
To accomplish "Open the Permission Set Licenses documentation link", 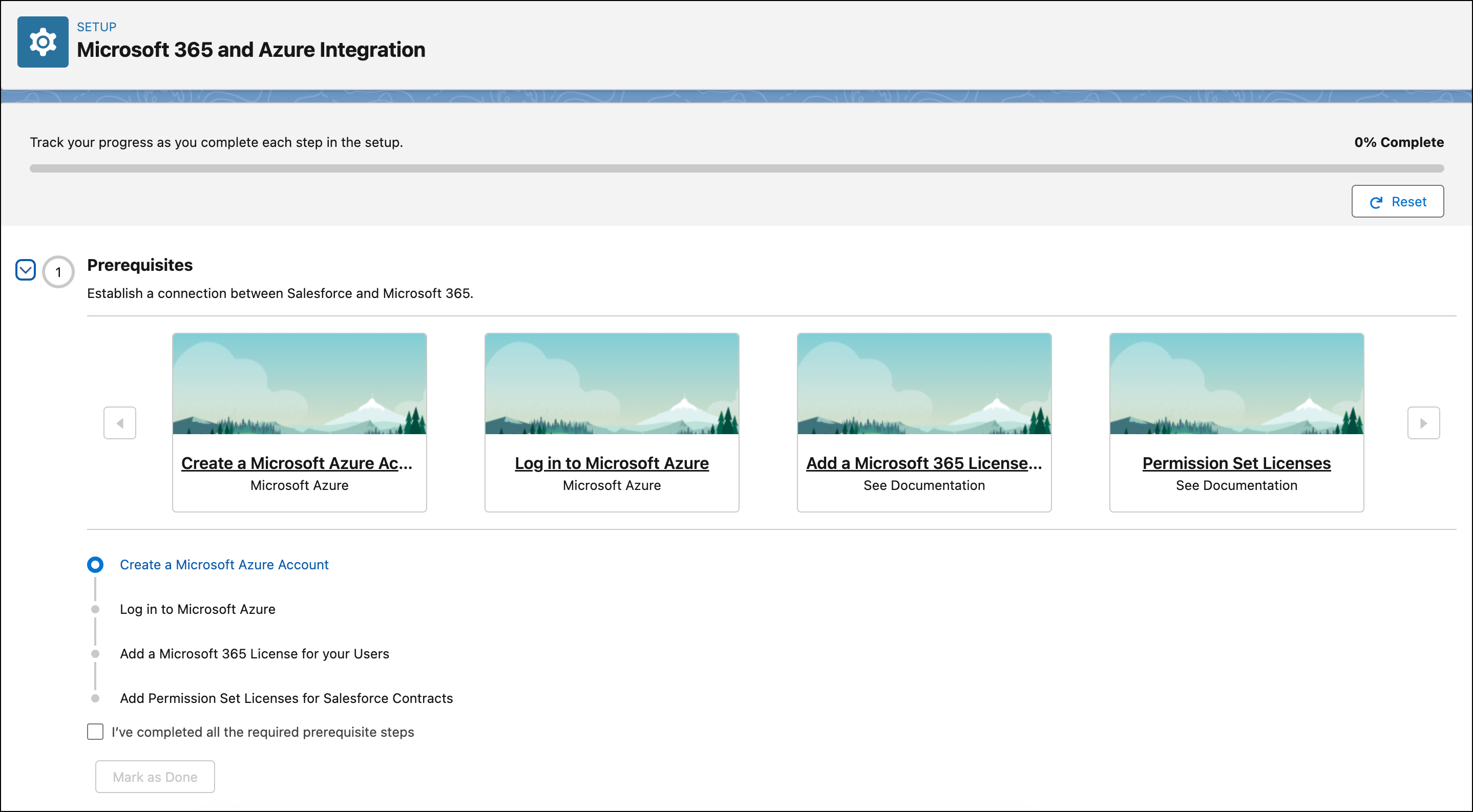I will (1236, 463).
